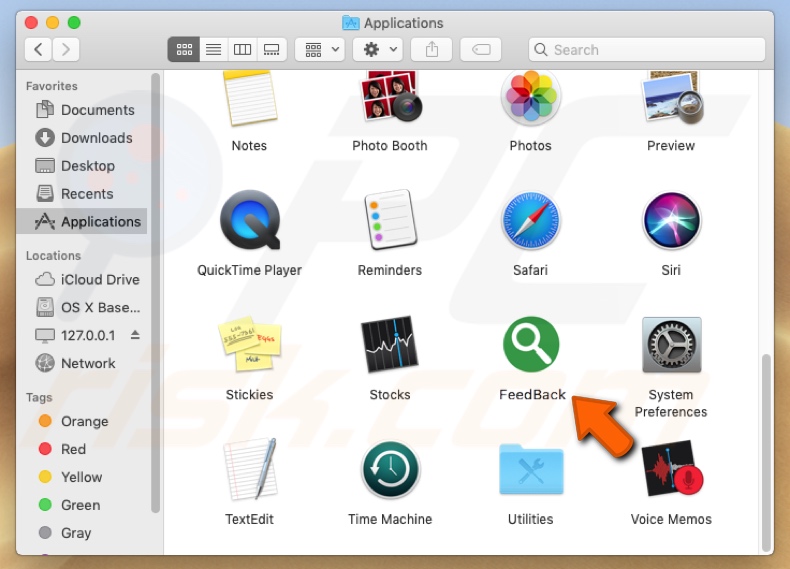
Task: Eject the 127.0.0.1 volume
Action: [x=135, y=335]
